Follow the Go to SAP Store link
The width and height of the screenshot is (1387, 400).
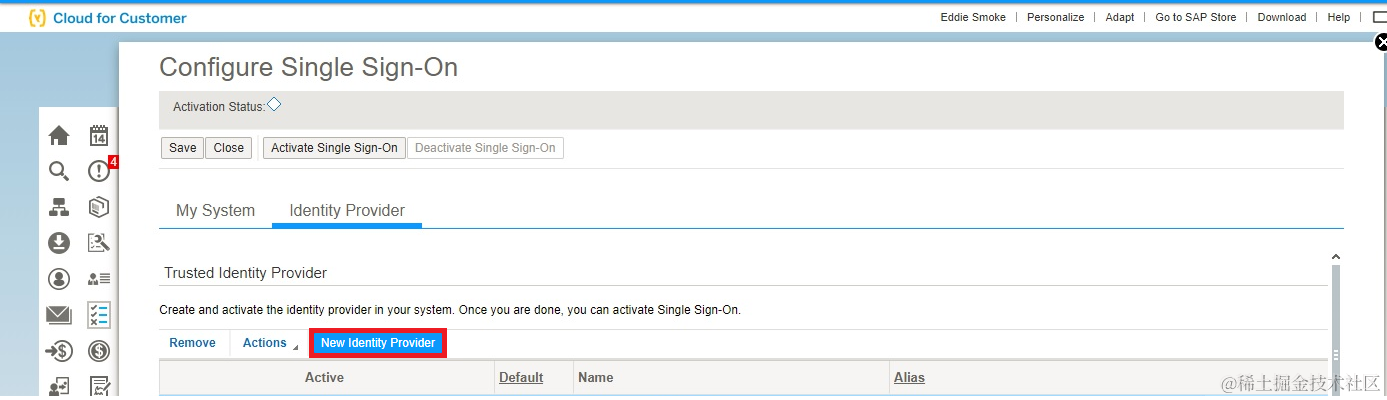(x=1195, y=17)
